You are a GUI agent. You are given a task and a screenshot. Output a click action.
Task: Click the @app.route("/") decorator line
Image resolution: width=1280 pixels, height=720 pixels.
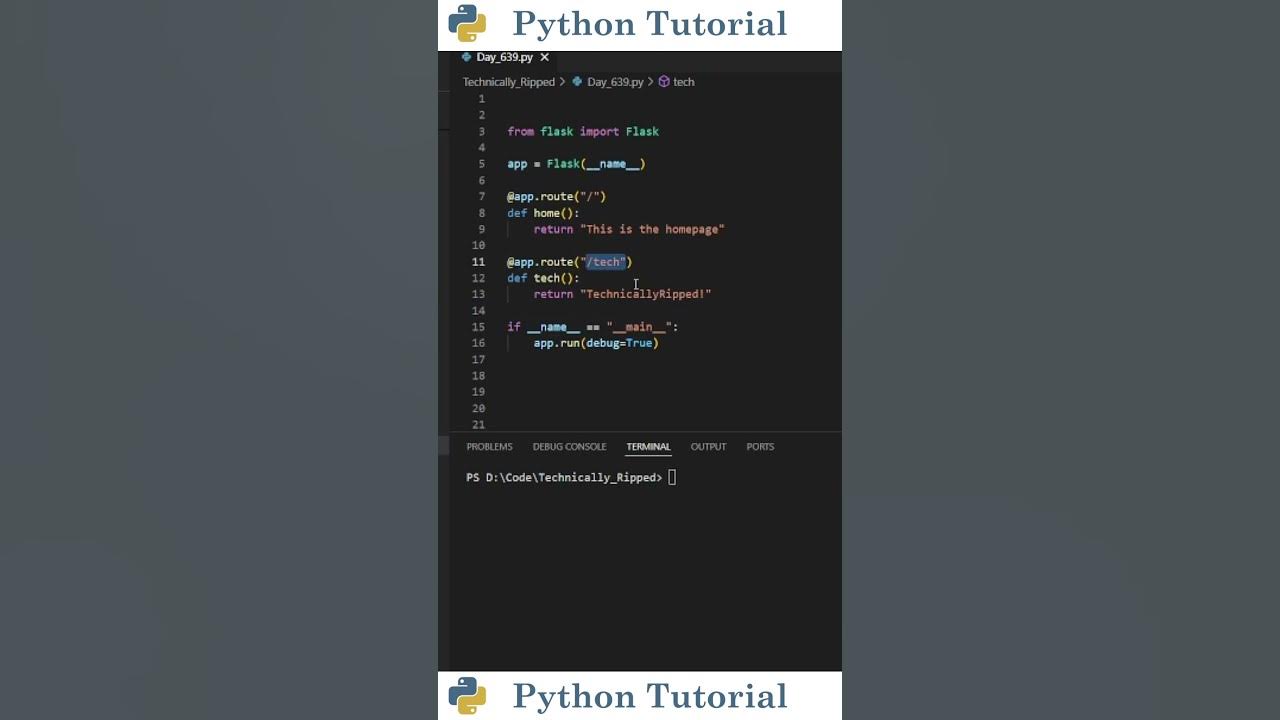556,197
